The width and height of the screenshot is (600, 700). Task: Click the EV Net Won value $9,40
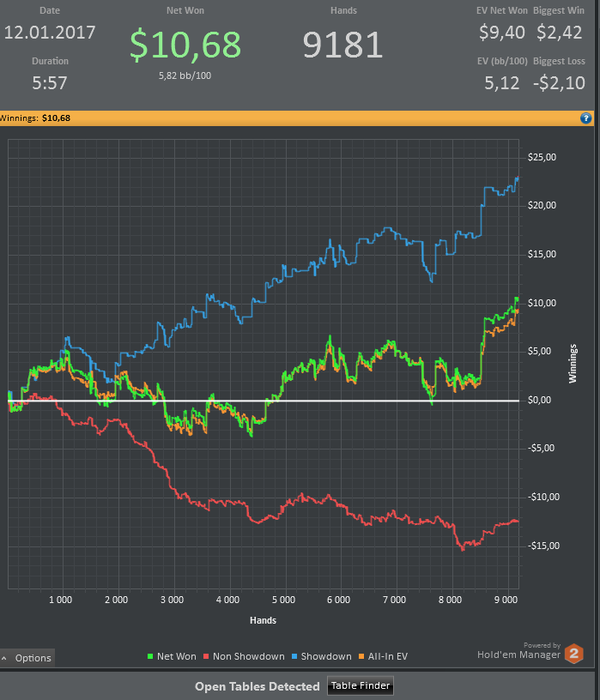click(x=502, y=32)
